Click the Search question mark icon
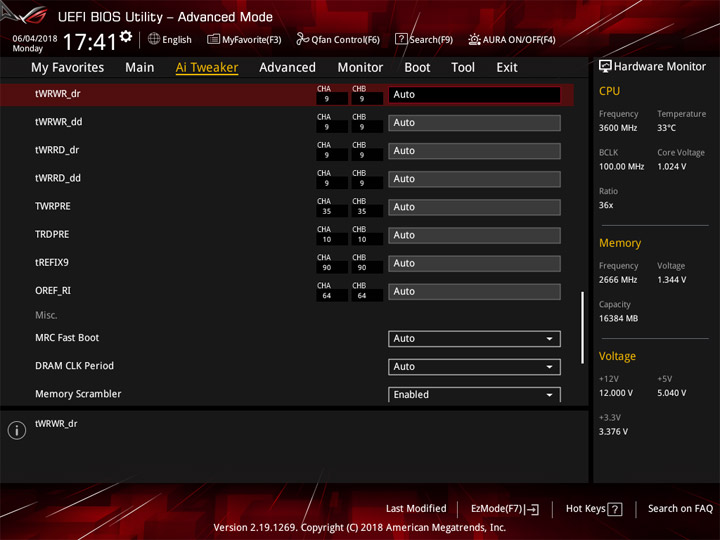Screen dimensions: 720x540 401,39
